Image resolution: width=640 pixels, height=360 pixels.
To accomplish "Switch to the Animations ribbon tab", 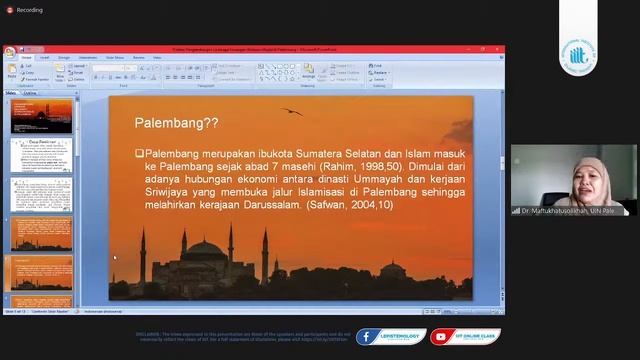I will click(x=88, y=58).
